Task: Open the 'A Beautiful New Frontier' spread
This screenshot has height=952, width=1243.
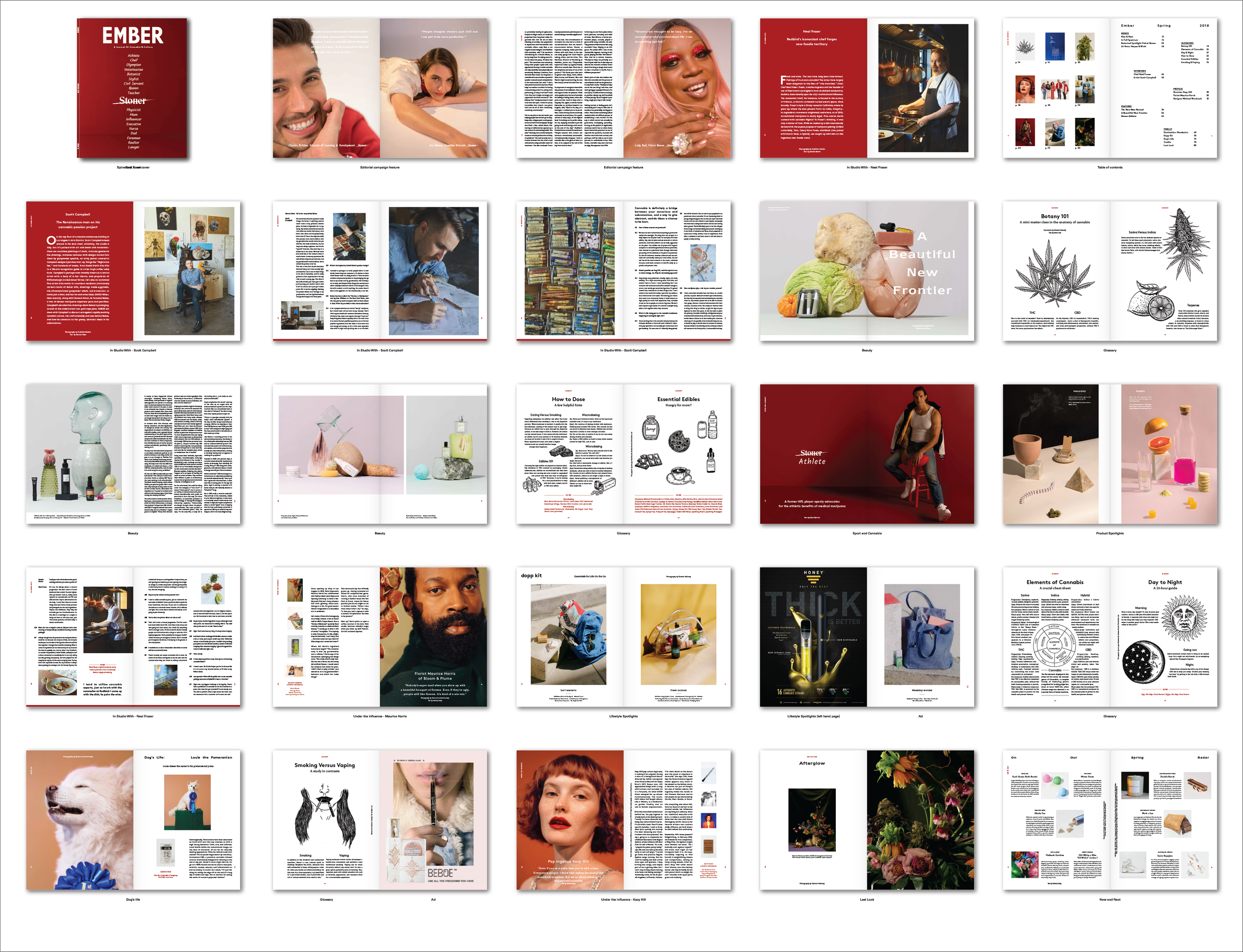Action: 867,271
